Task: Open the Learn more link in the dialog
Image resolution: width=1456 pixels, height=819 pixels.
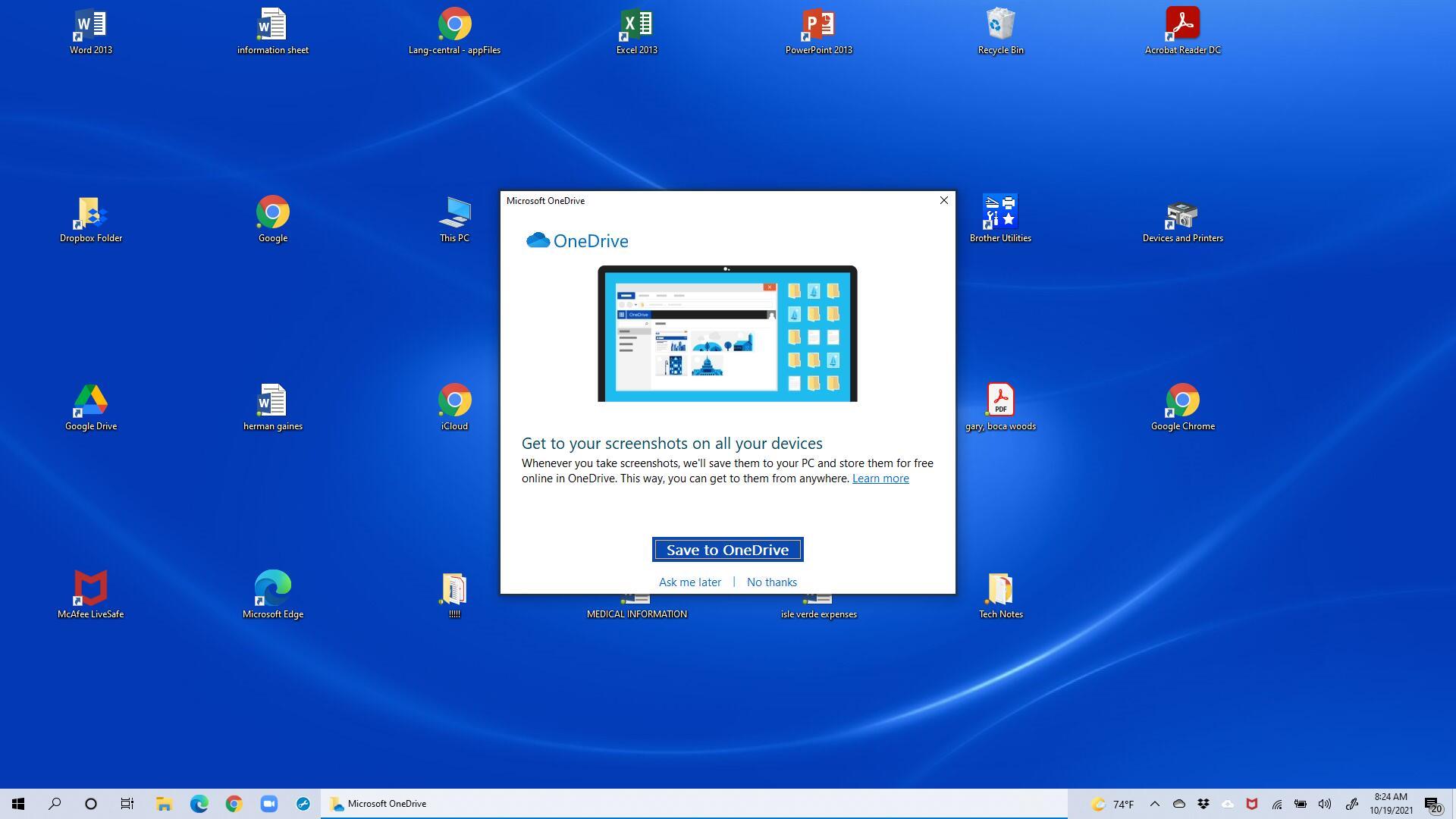Action: pos(880,479)
